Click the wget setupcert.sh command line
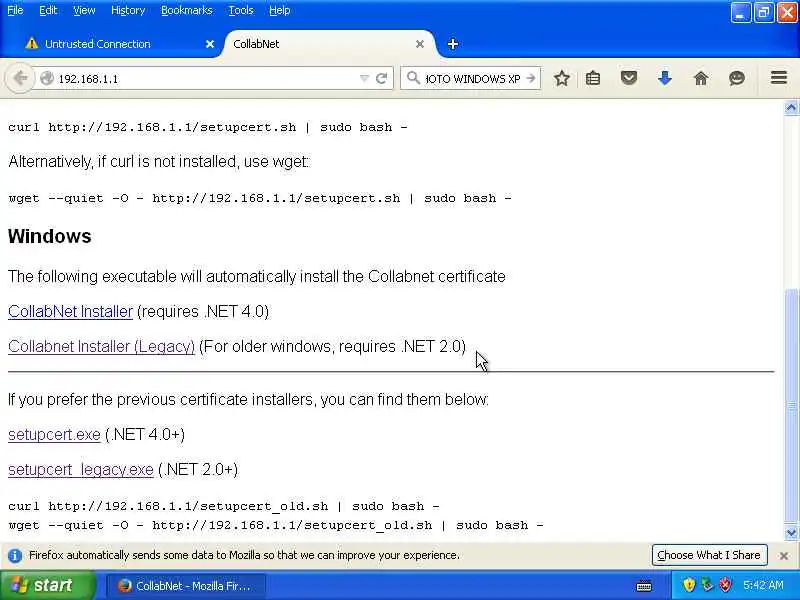Screen dimensions: 800x600 tap(260, 198)
